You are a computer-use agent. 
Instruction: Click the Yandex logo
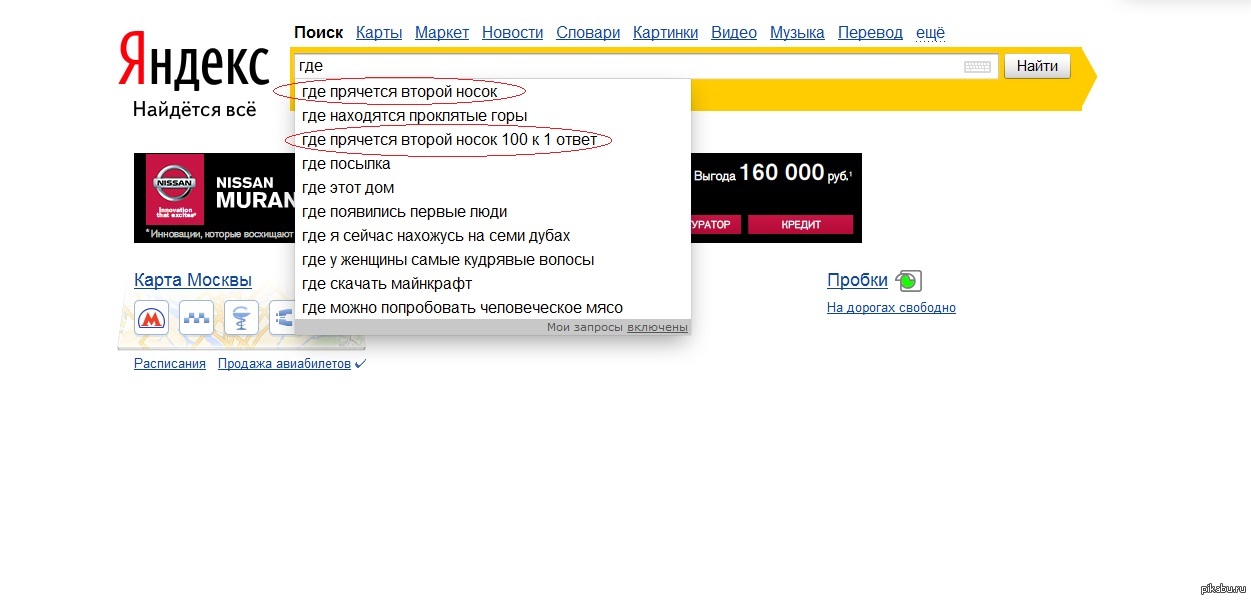click(x=194, y=61)
